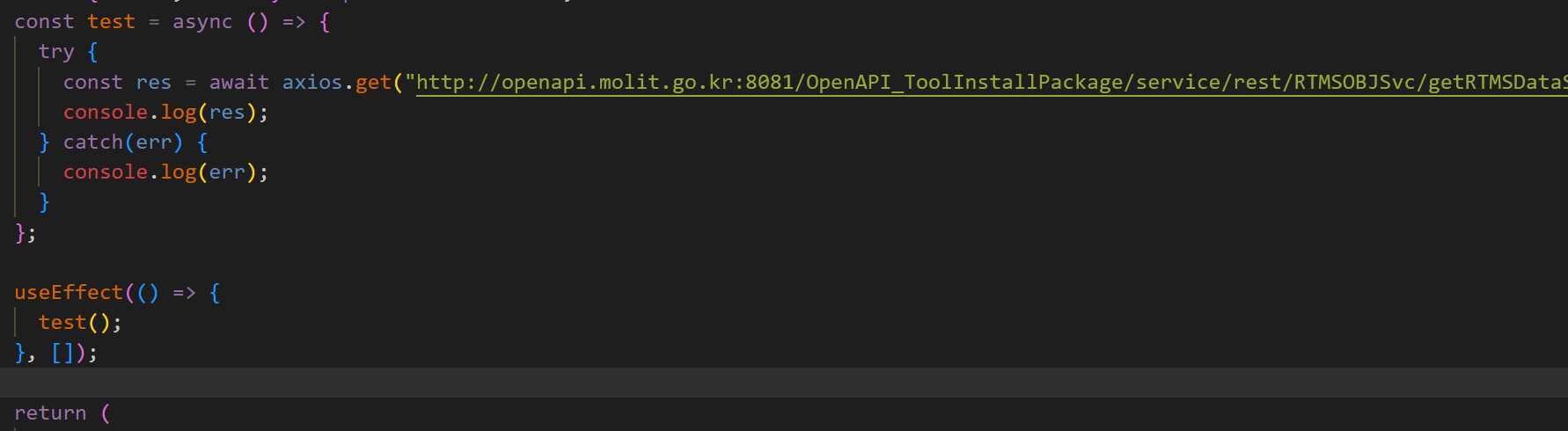
Task: Click 'catch' keyword in catch(err) line
Action: (93, 142)
